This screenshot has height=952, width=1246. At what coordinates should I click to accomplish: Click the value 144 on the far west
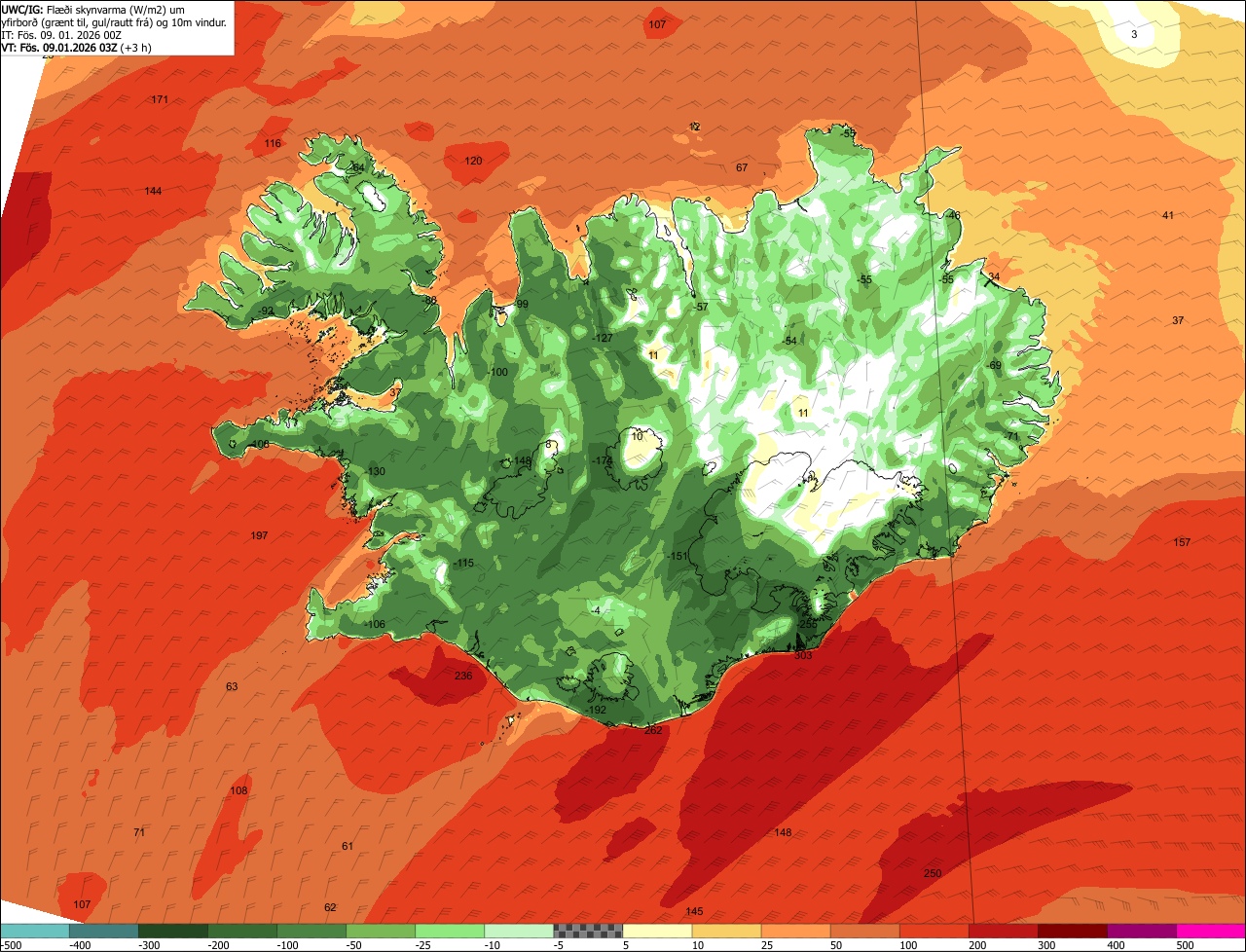(x=153, y=191)
